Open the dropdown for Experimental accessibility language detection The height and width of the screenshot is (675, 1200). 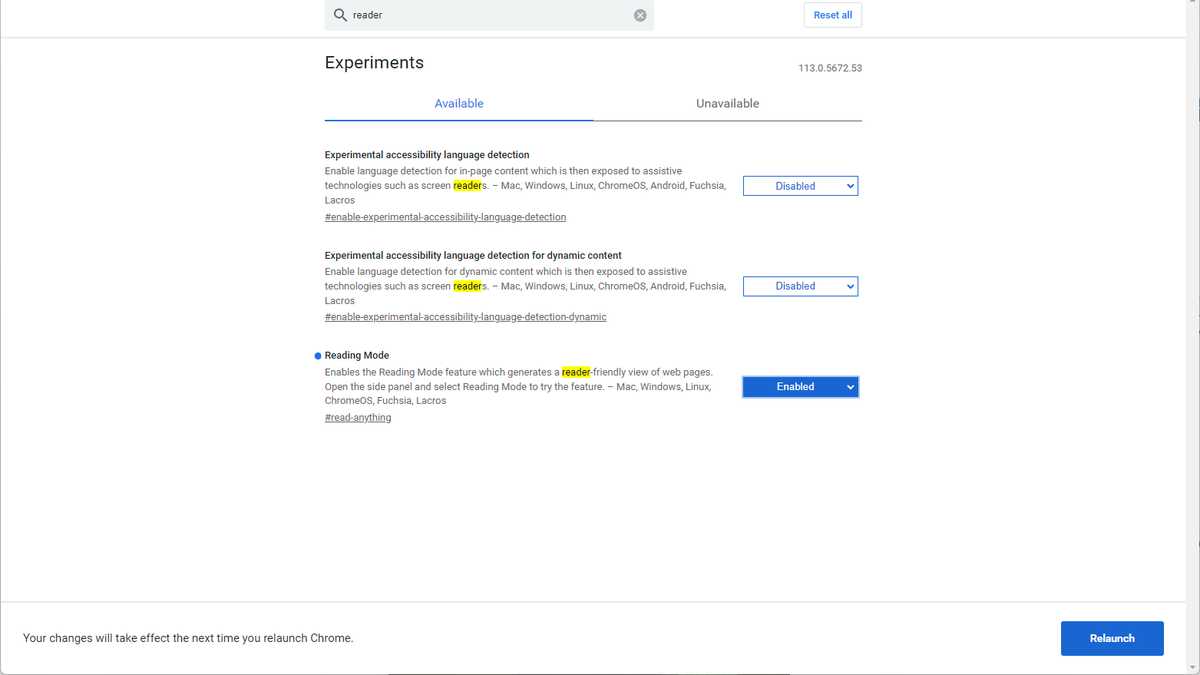[800, 185]
